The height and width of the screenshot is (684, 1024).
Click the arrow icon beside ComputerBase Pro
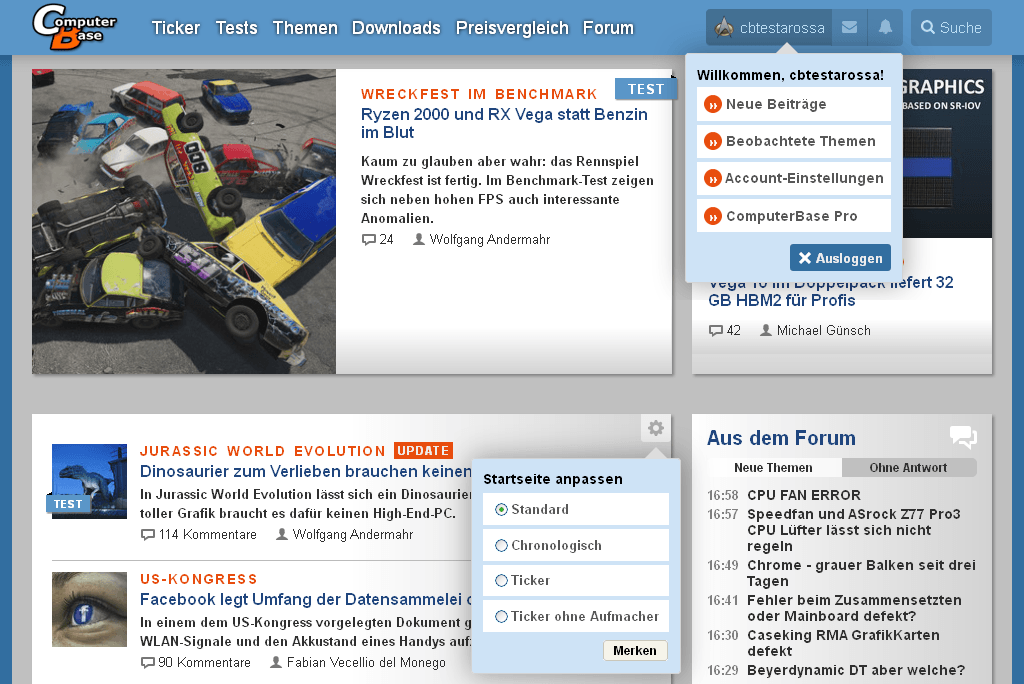[x=712, y=216]
